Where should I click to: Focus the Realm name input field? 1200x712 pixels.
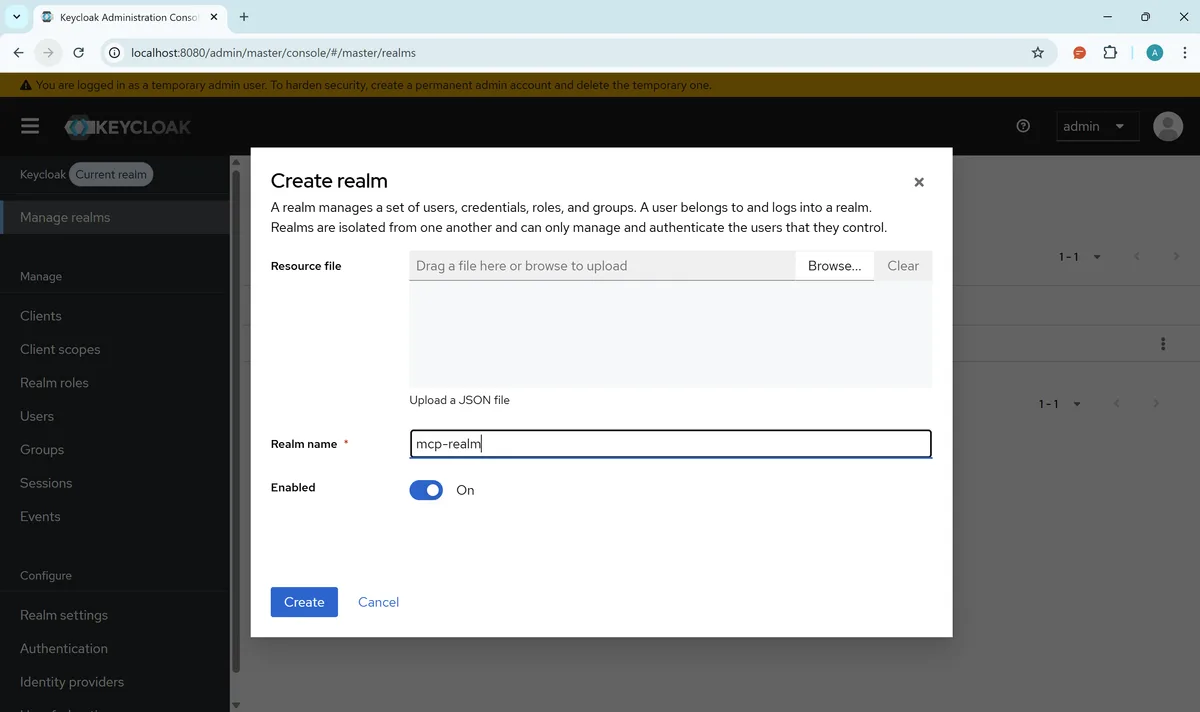click(671, 444)
